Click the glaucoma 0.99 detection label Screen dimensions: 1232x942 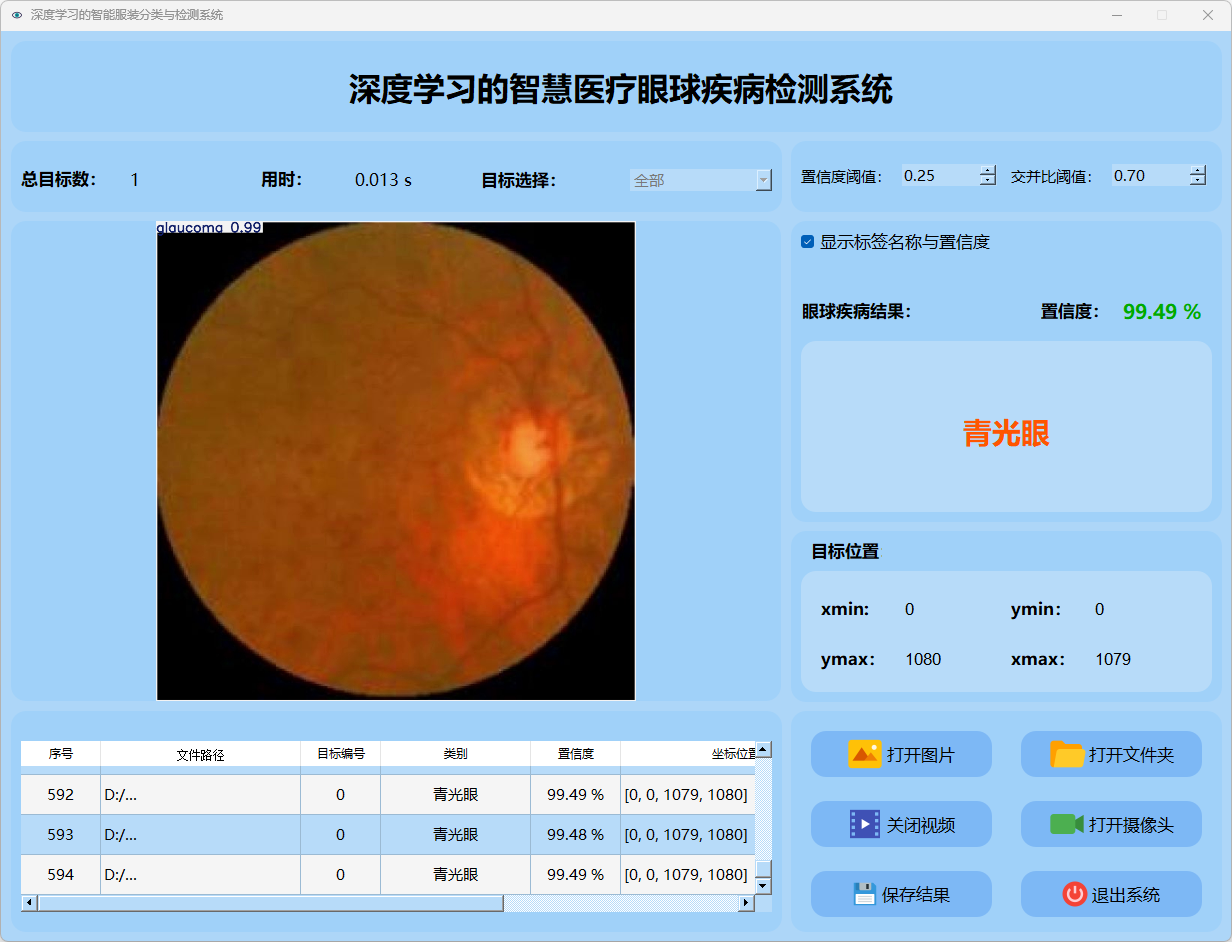point(210,228)
